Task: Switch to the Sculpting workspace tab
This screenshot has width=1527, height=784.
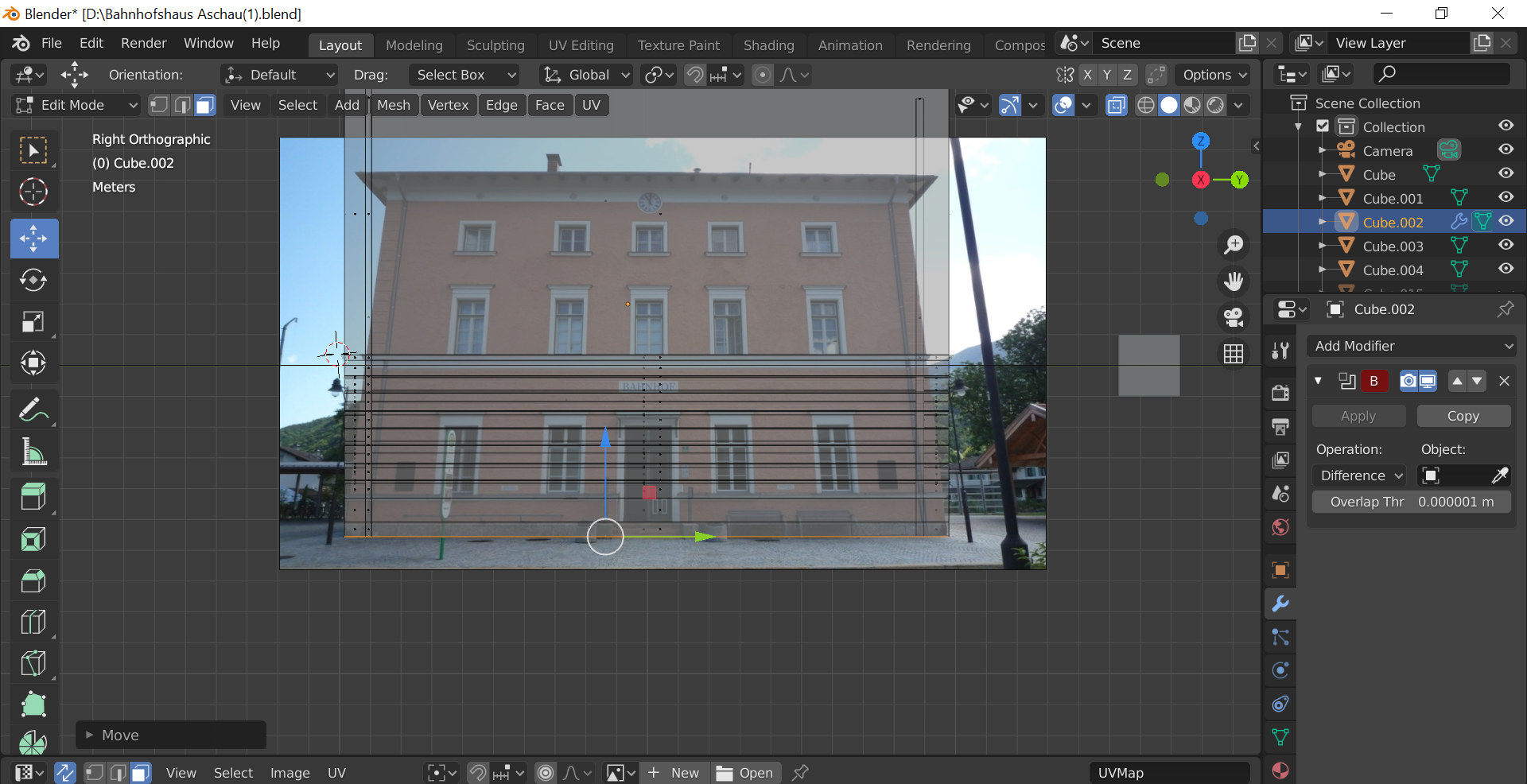Action: tap(495, 45)
